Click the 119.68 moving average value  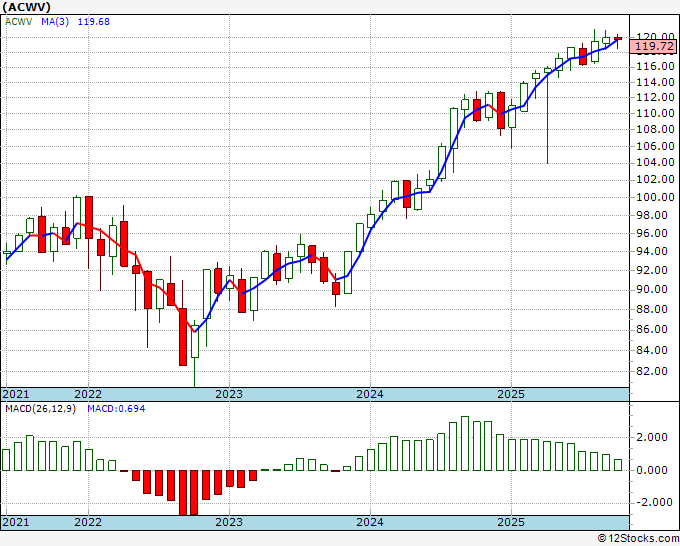(x=94, y=22)
